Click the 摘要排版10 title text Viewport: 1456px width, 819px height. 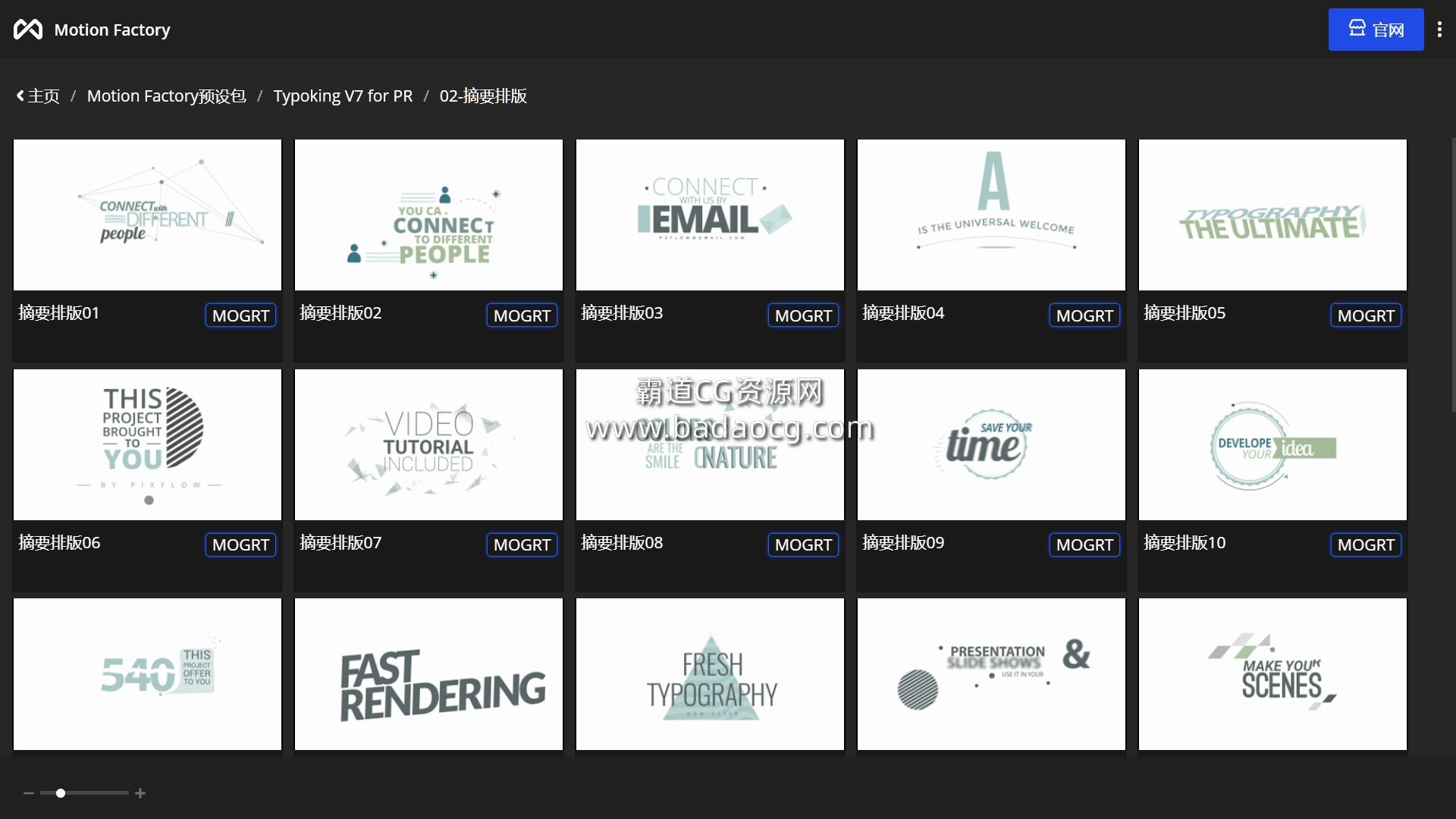(1185, 542)
